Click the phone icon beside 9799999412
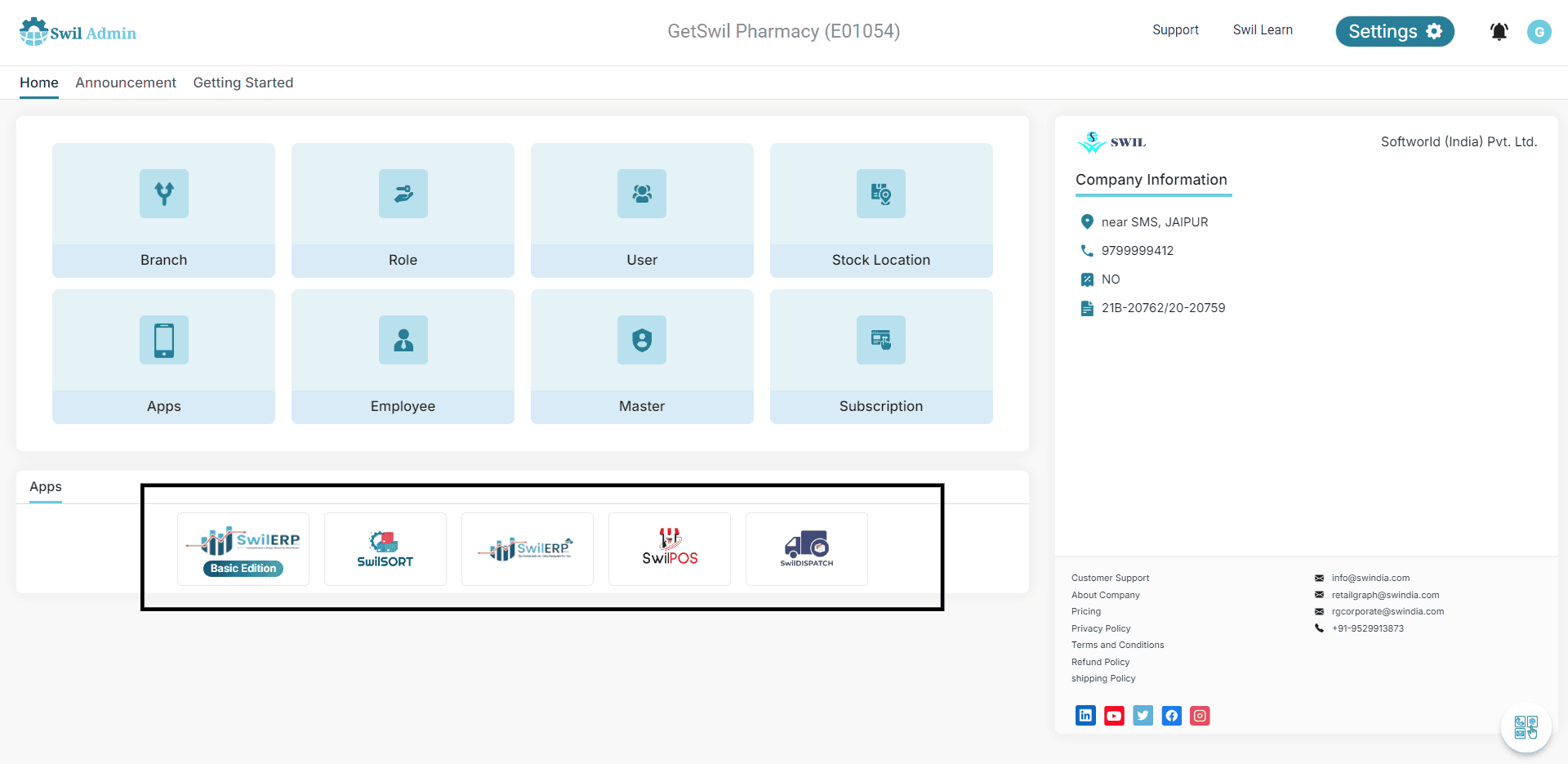 [x=1087, y=250]
